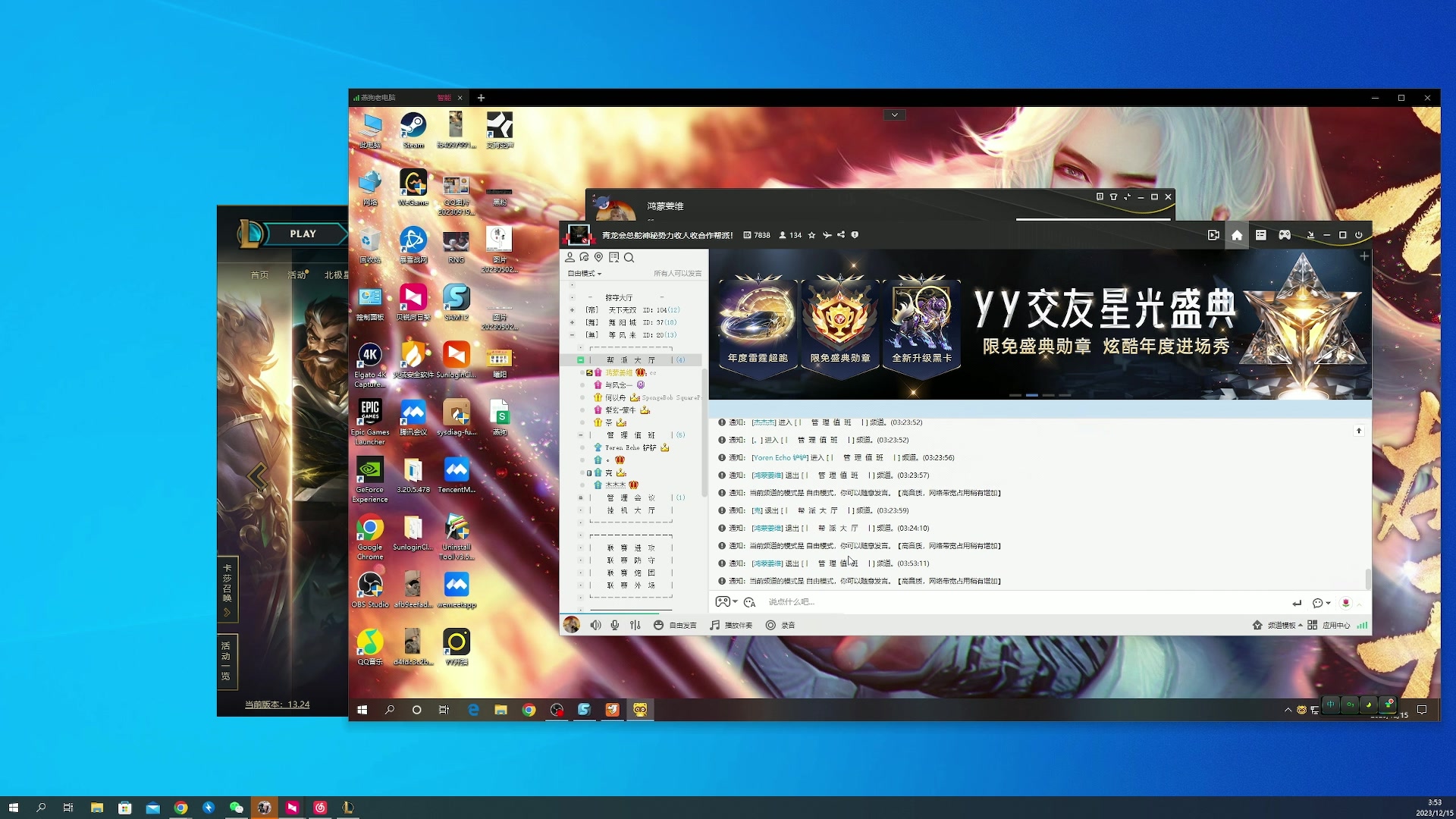Switch to the 活动 tab in the League client
The width and height of the screenshot is (1456, 819).
(x=297, y=275)
